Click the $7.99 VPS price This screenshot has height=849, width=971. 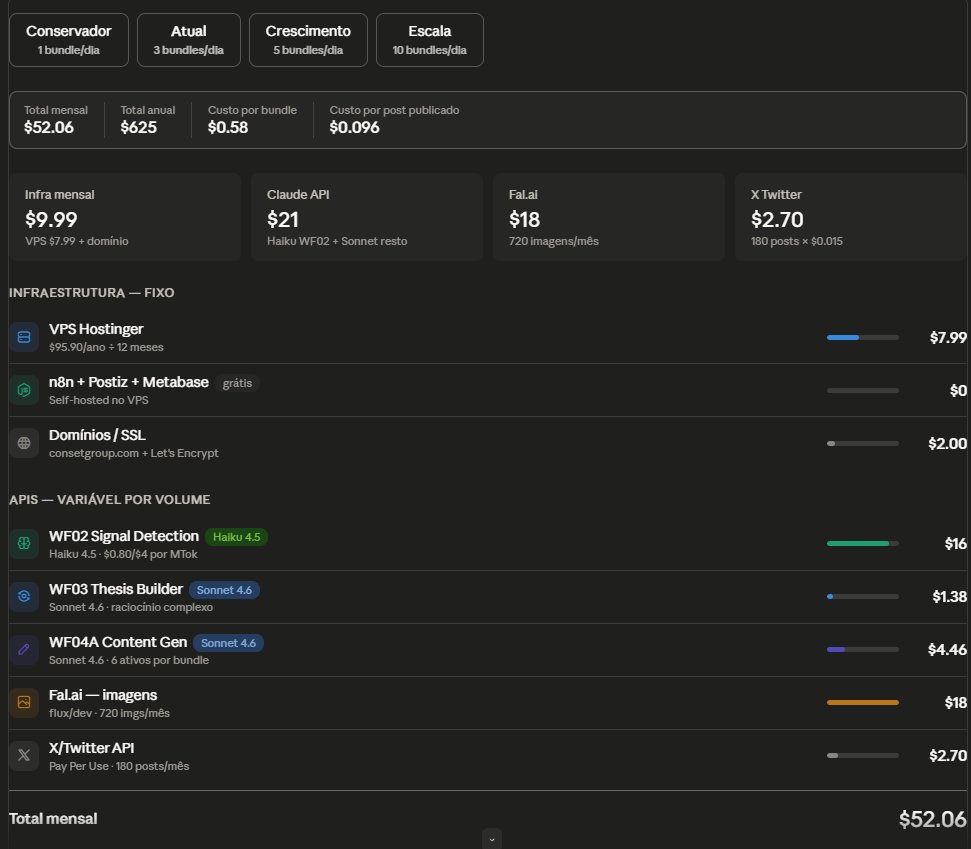click(948, 337)
